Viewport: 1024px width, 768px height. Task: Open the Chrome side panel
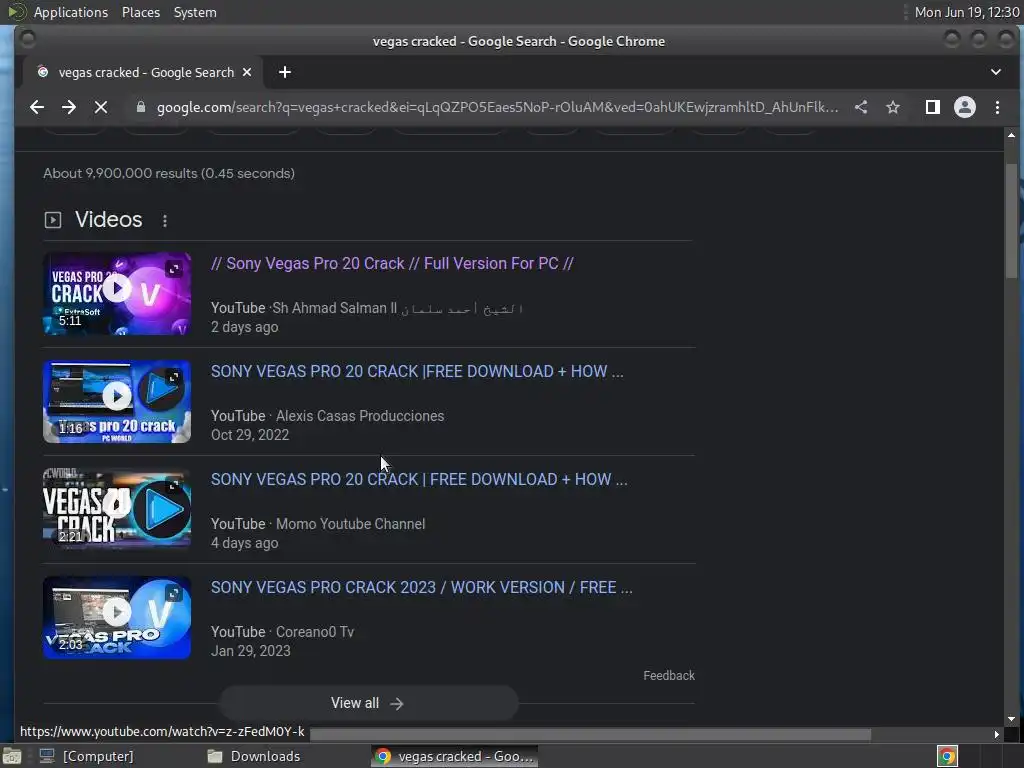coord(933,107)
